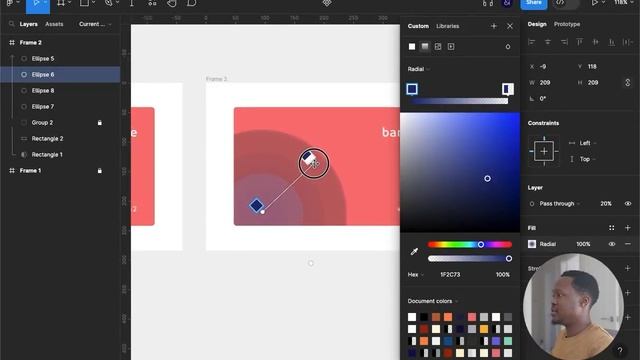Screen dimensions: 640x360
Task: Select the Rectangle shape tool
Action: [84, 3]
